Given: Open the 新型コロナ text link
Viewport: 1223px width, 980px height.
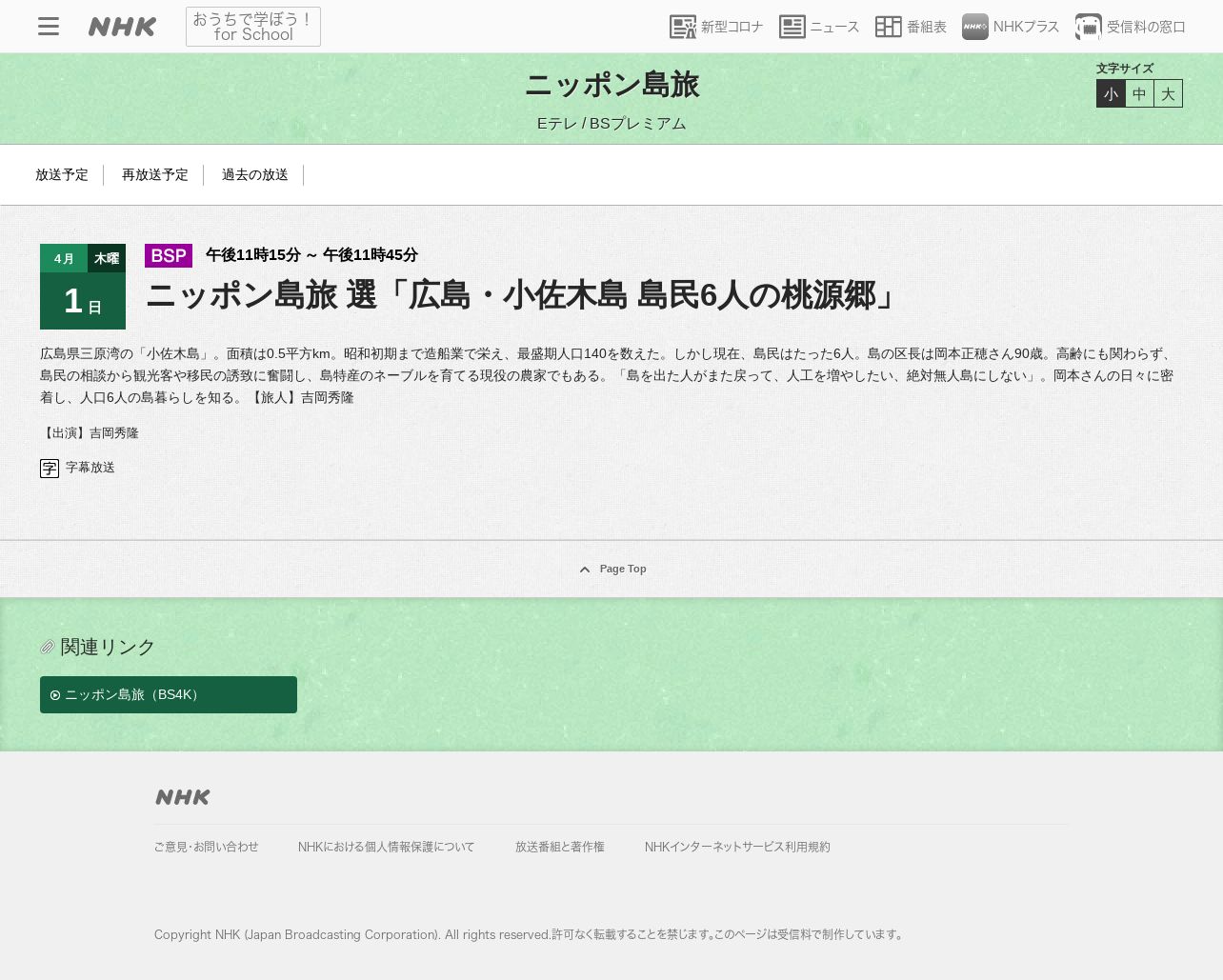Looking at the screenshot, I should [732, 27].
